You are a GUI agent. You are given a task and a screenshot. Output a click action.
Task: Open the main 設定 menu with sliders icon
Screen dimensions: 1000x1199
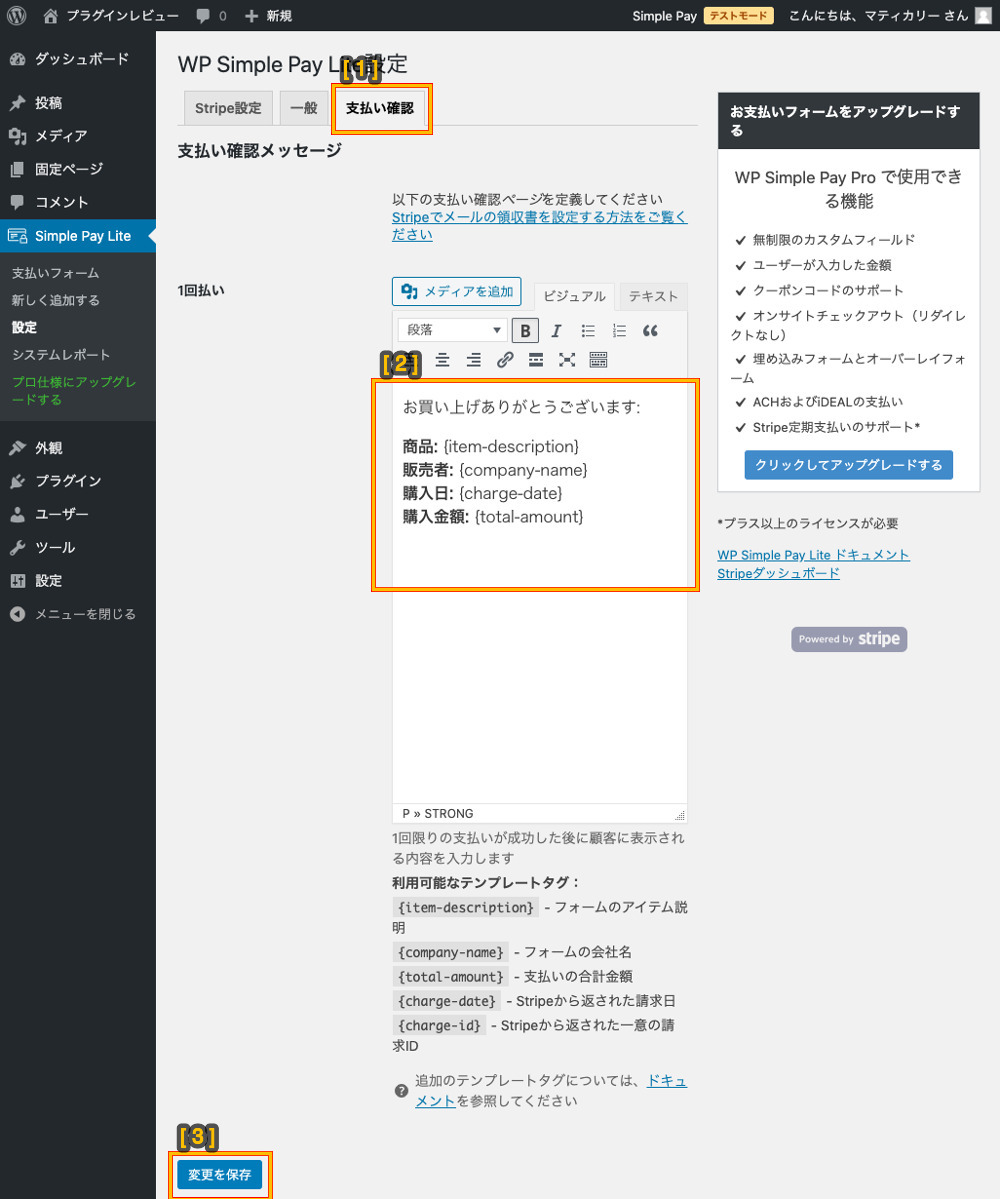[x=78, y=580]
